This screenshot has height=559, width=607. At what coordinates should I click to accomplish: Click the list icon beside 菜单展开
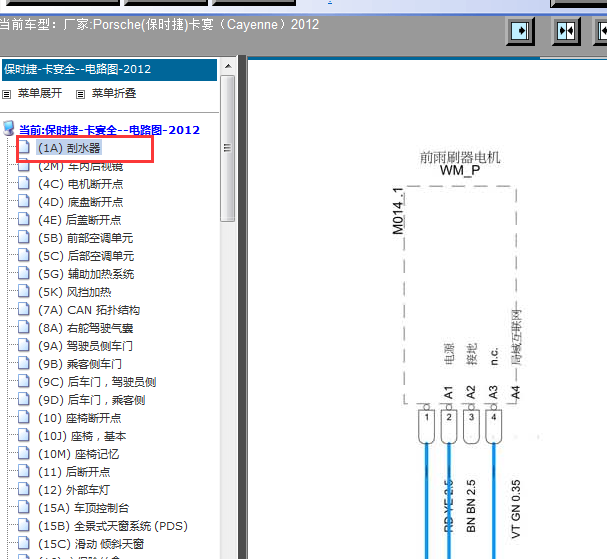[7, 94]
